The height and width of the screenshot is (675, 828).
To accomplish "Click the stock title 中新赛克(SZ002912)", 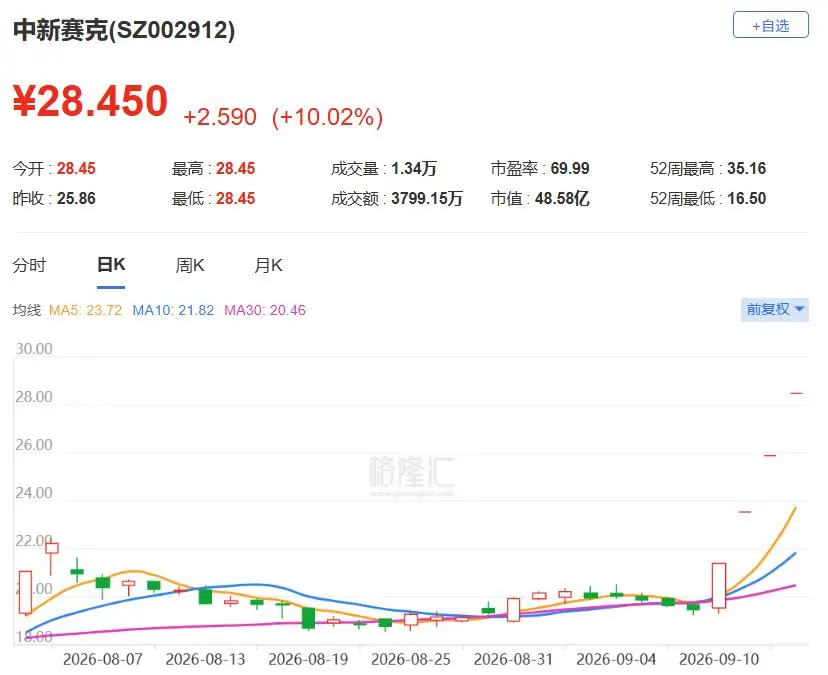I will pos(124,30).
